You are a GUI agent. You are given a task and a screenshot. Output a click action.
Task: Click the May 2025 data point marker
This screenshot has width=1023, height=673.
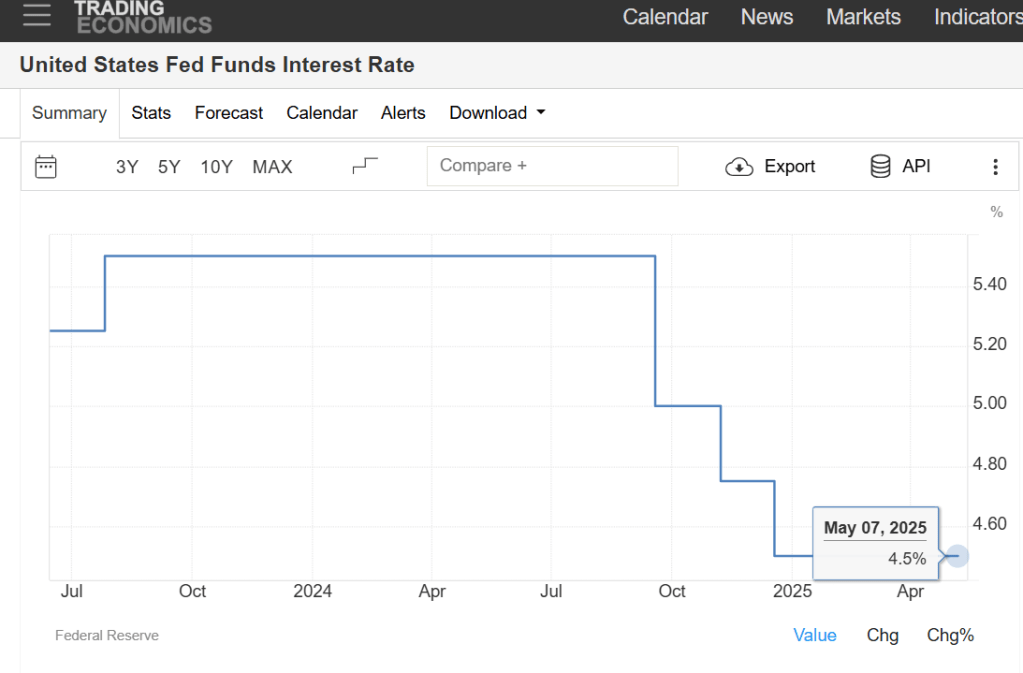(x=957, y=555)
